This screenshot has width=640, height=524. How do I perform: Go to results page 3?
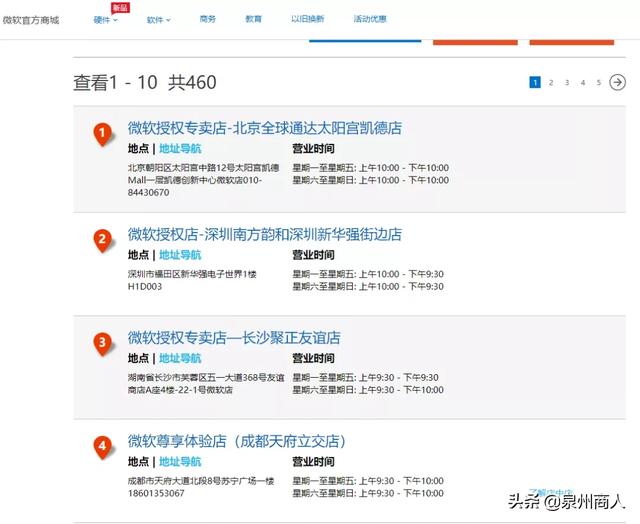pos(567,82)
